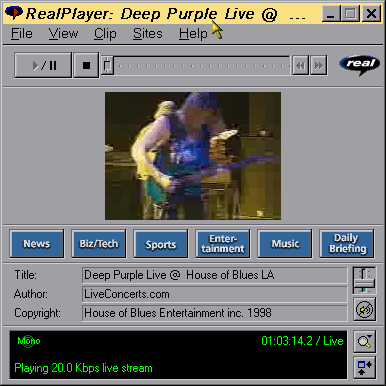The image size is (386, 386).
Task: Click the Real logo icon
Action: point(359,64)
